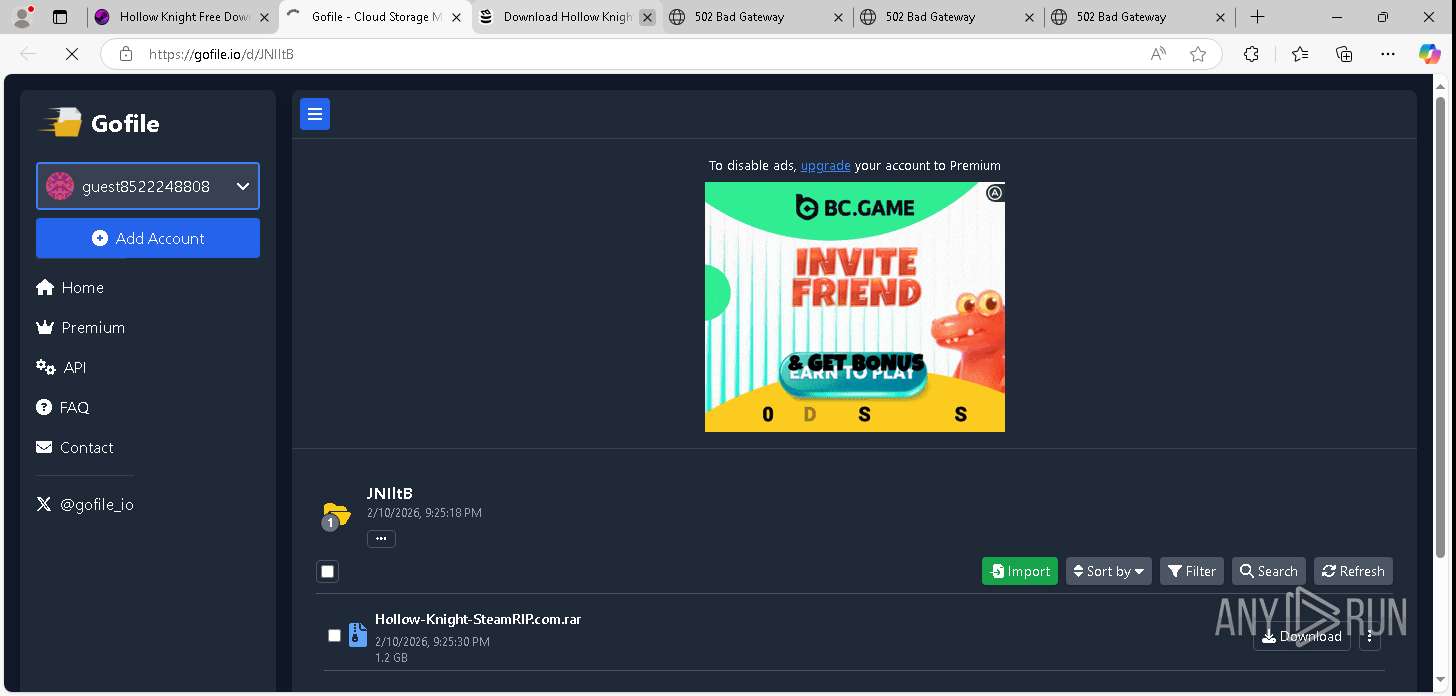Open browser profile avatar icon
Screen dimensions: 1456x696
(x=22, y=17)
